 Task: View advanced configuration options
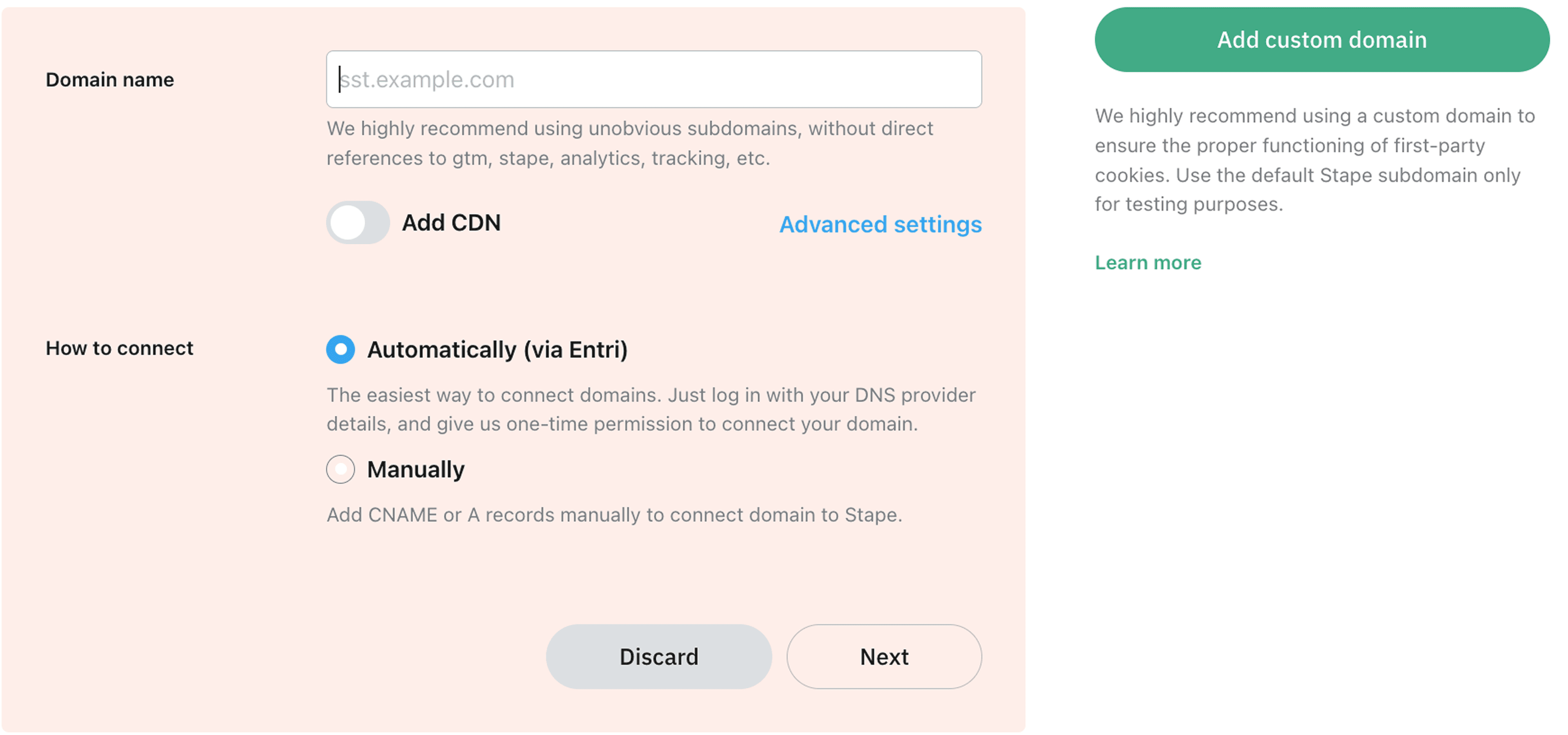tap(880, 224)
